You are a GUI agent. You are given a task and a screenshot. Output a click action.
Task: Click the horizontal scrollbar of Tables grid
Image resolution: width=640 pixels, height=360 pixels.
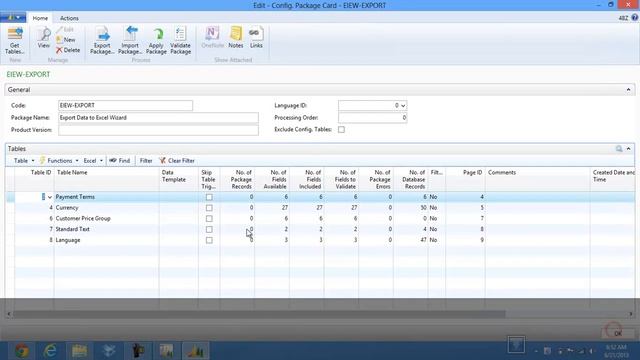tap(259, 314)
